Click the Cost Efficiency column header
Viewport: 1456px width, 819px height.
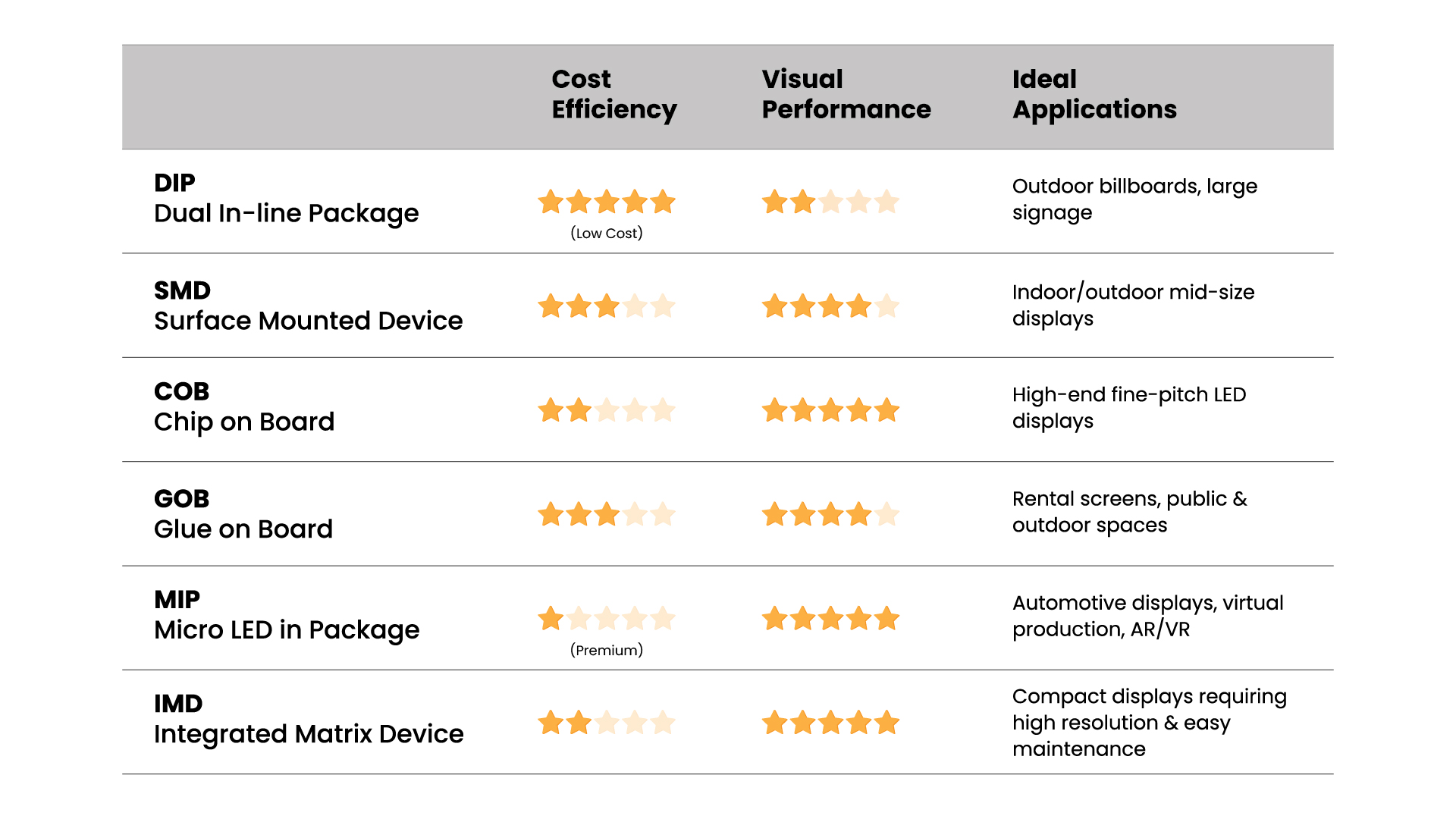point(614,94)
